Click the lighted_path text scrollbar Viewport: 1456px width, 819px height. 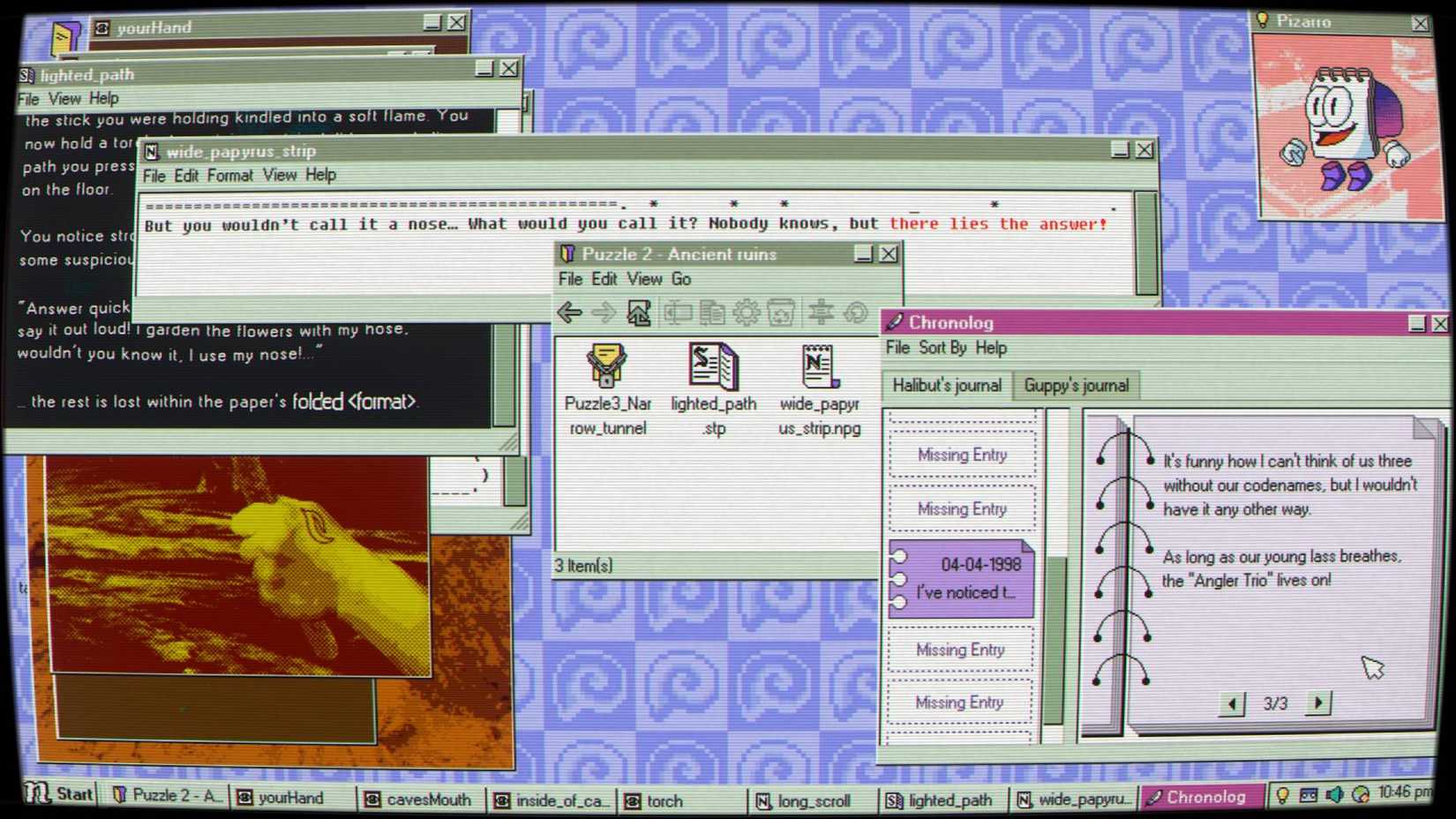(x=504, y=377)
